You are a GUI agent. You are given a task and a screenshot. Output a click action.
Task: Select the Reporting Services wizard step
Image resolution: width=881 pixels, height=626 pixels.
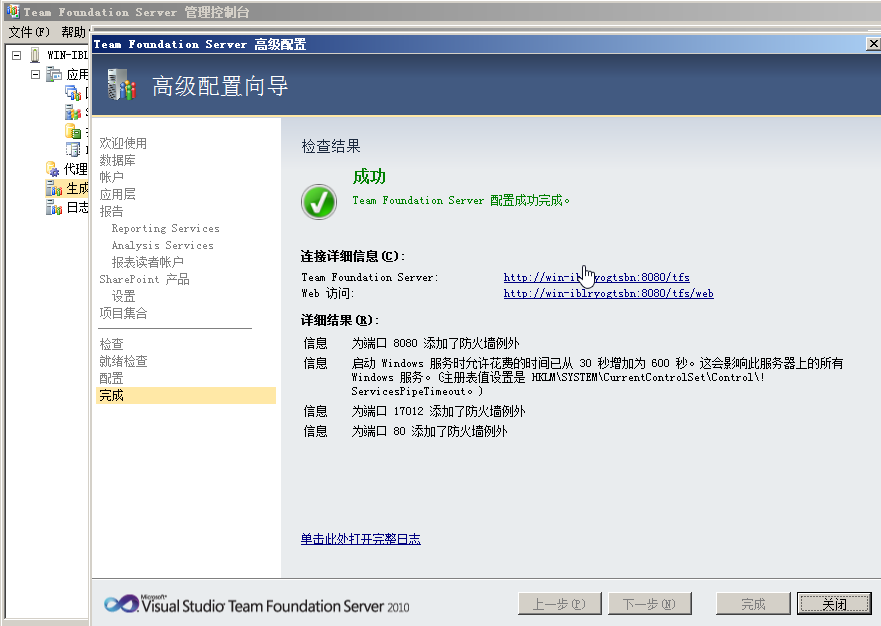point(165,228)
